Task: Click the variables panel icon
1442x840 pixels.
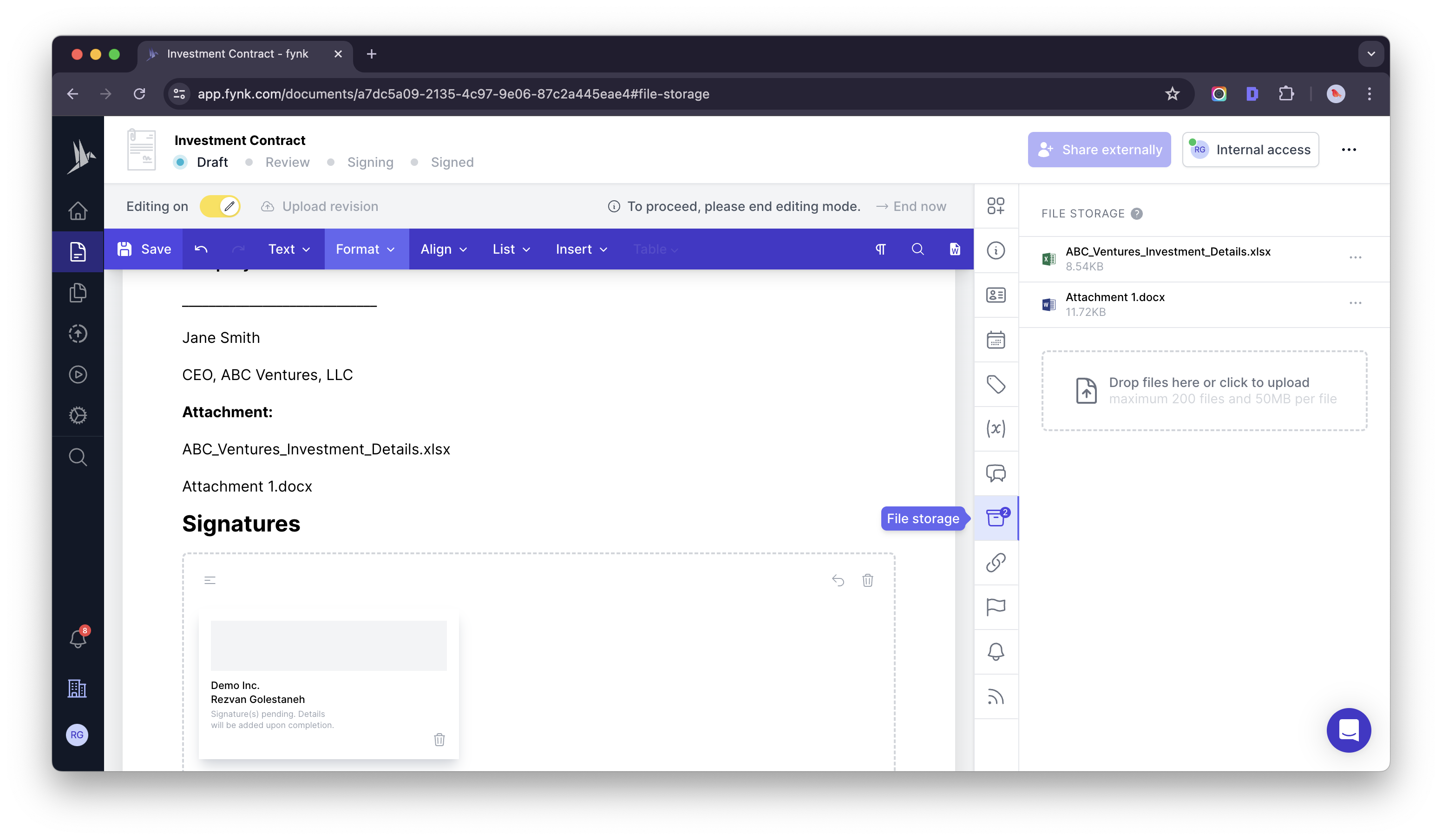Action: [996, 428]
